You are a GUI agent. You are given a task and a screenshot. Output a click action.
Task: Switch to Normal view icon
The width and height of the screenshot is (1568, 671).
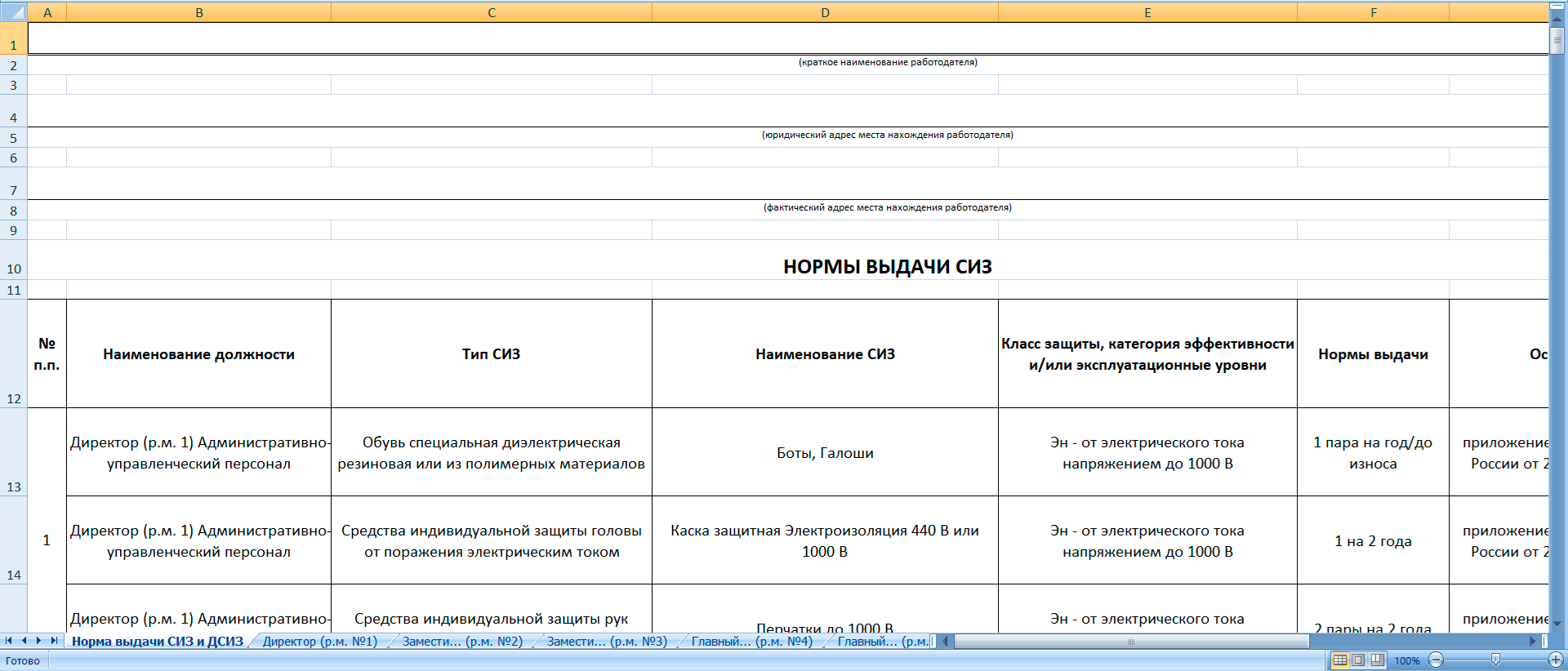(x=1340, y=660)
